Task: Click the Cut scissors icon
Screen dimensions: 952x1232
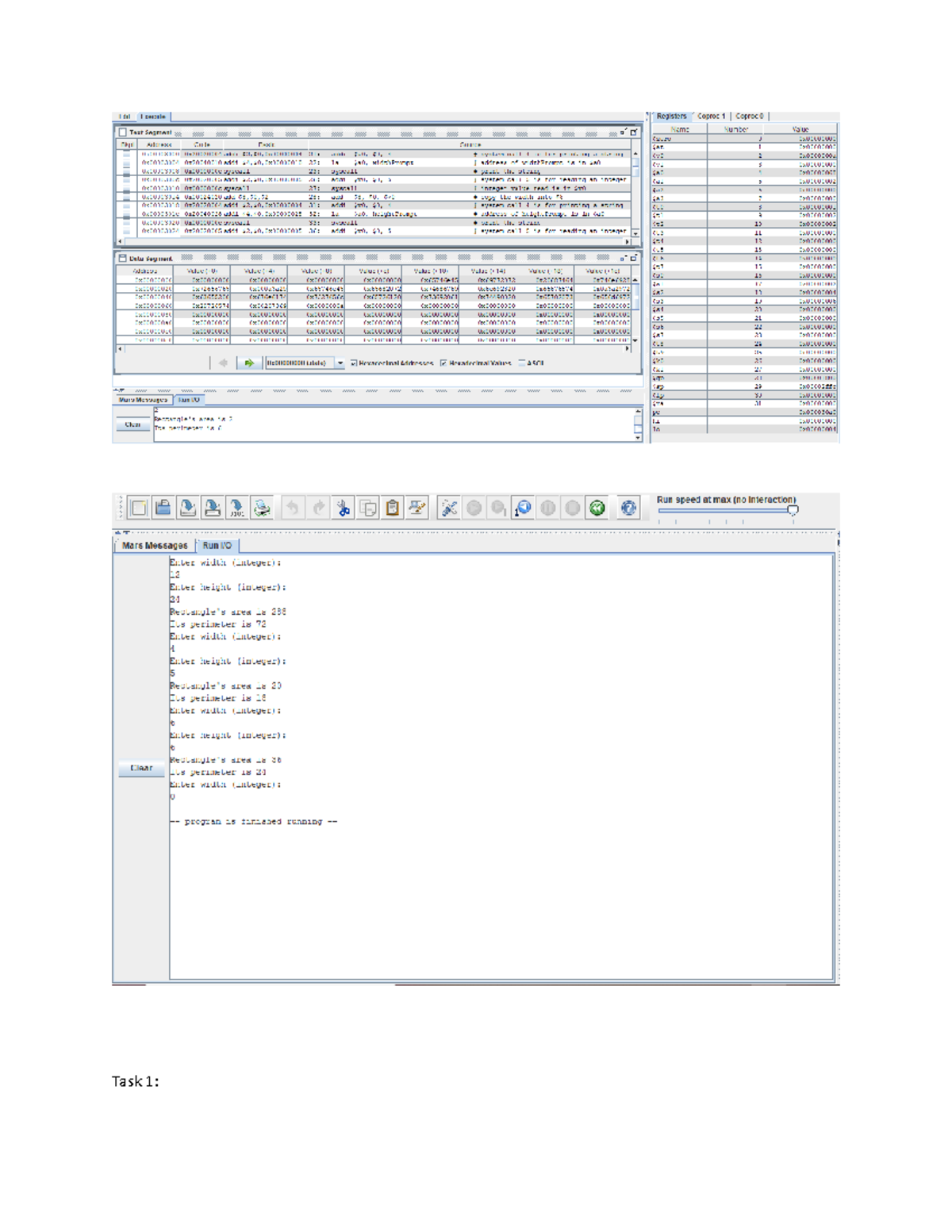Action: [344, 509]
